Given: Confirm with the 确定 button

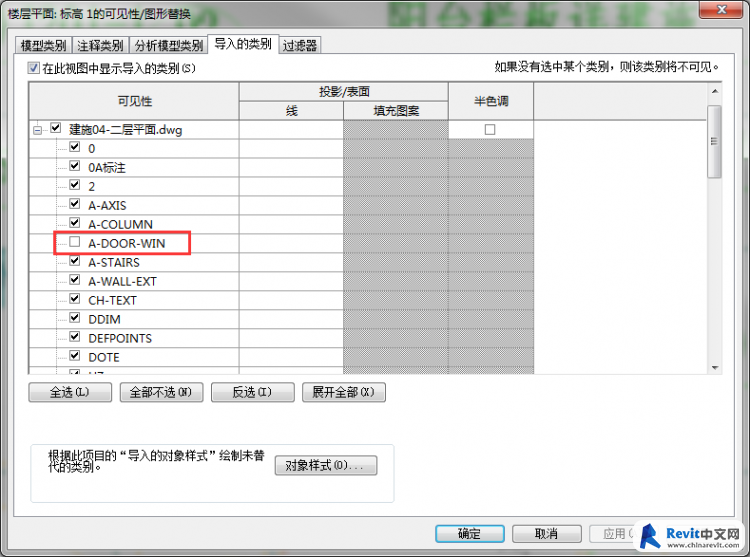Looking at the screenshot, I should [470, 534].
